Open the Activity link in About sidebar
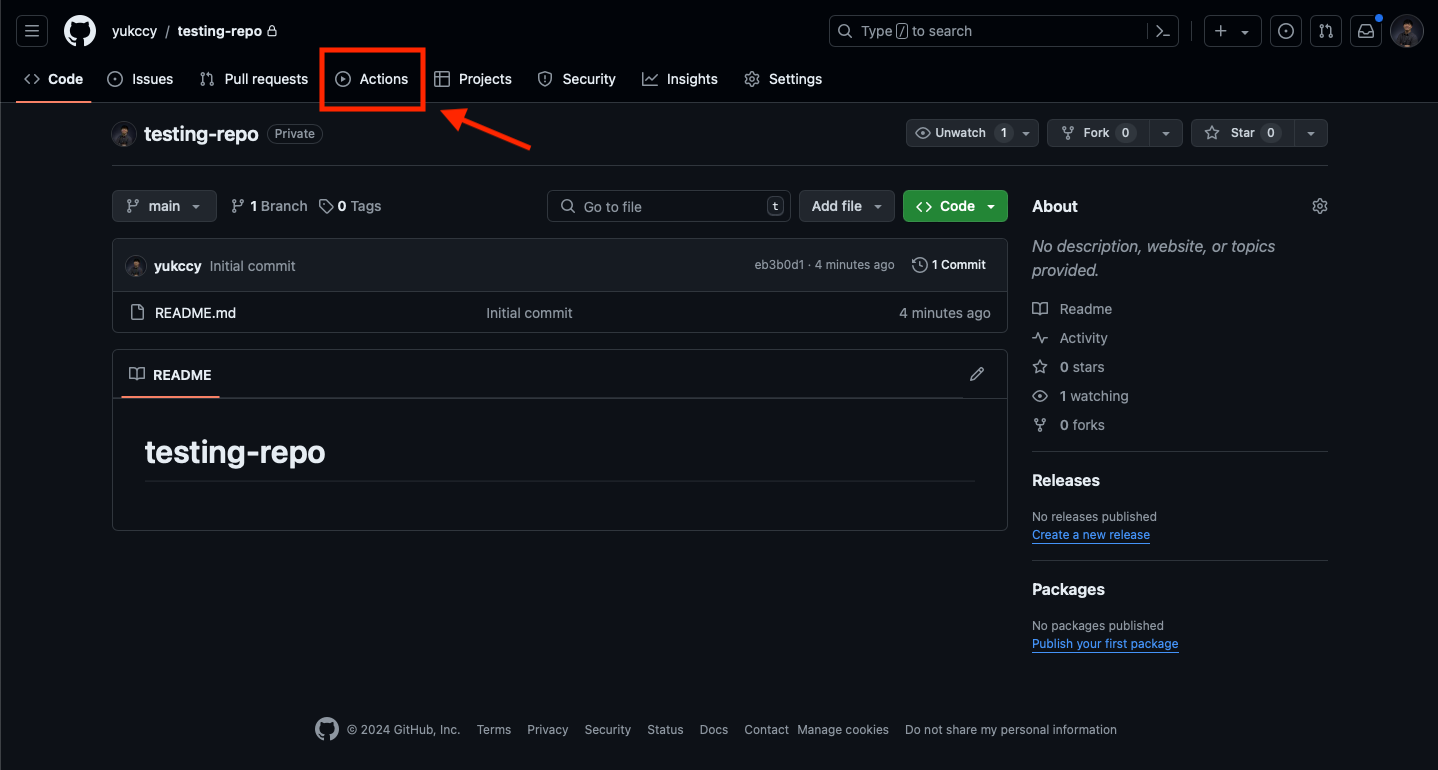 (x=1070, y=338)
